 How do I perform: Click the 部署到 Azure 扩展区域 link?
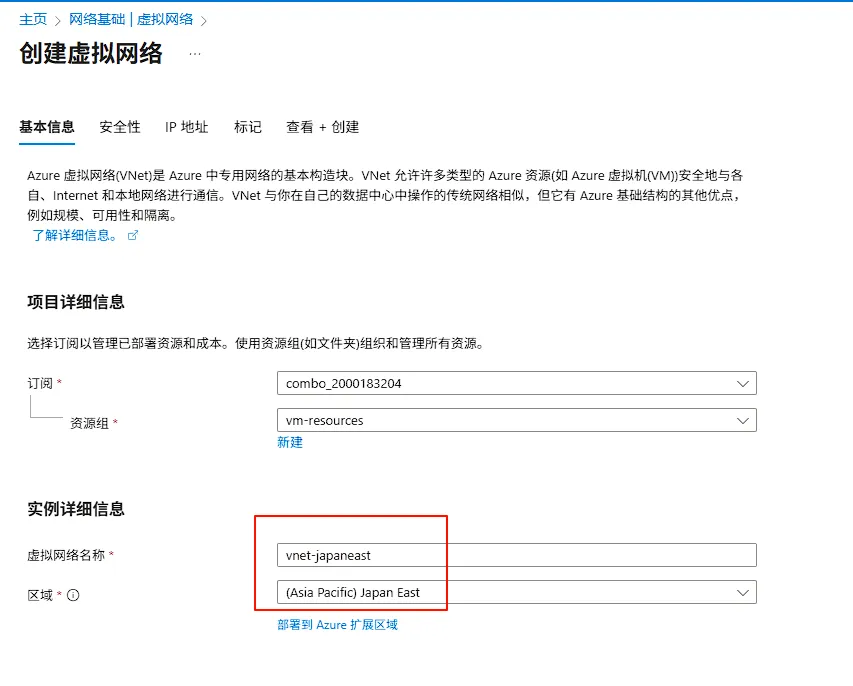(x=337, y=624)
